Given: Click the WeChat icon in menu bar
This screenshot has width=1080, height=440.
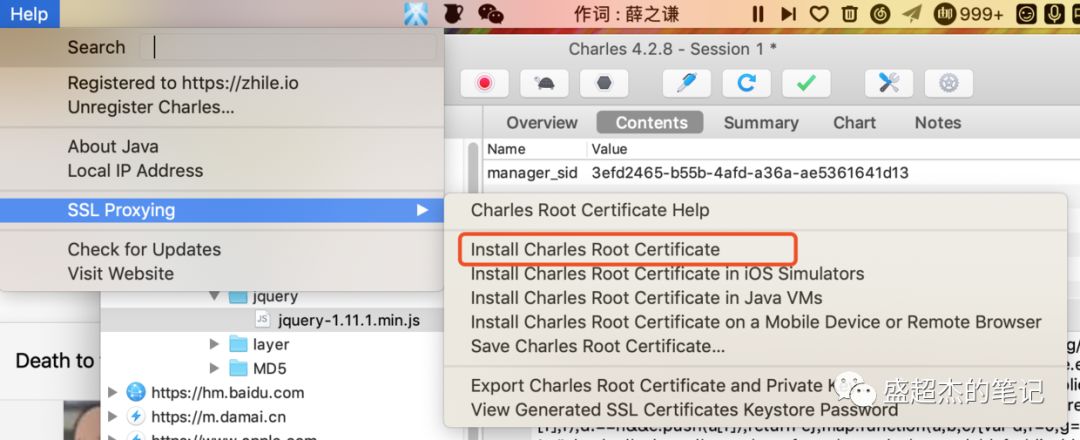Looking at the screenshot, I should pos(490,14).
